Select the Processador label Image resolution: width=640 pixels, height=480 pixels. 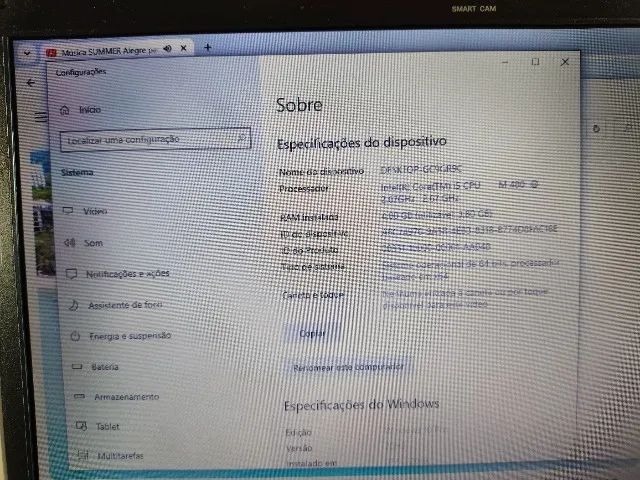pyautogui.click(x=304, y=189)
